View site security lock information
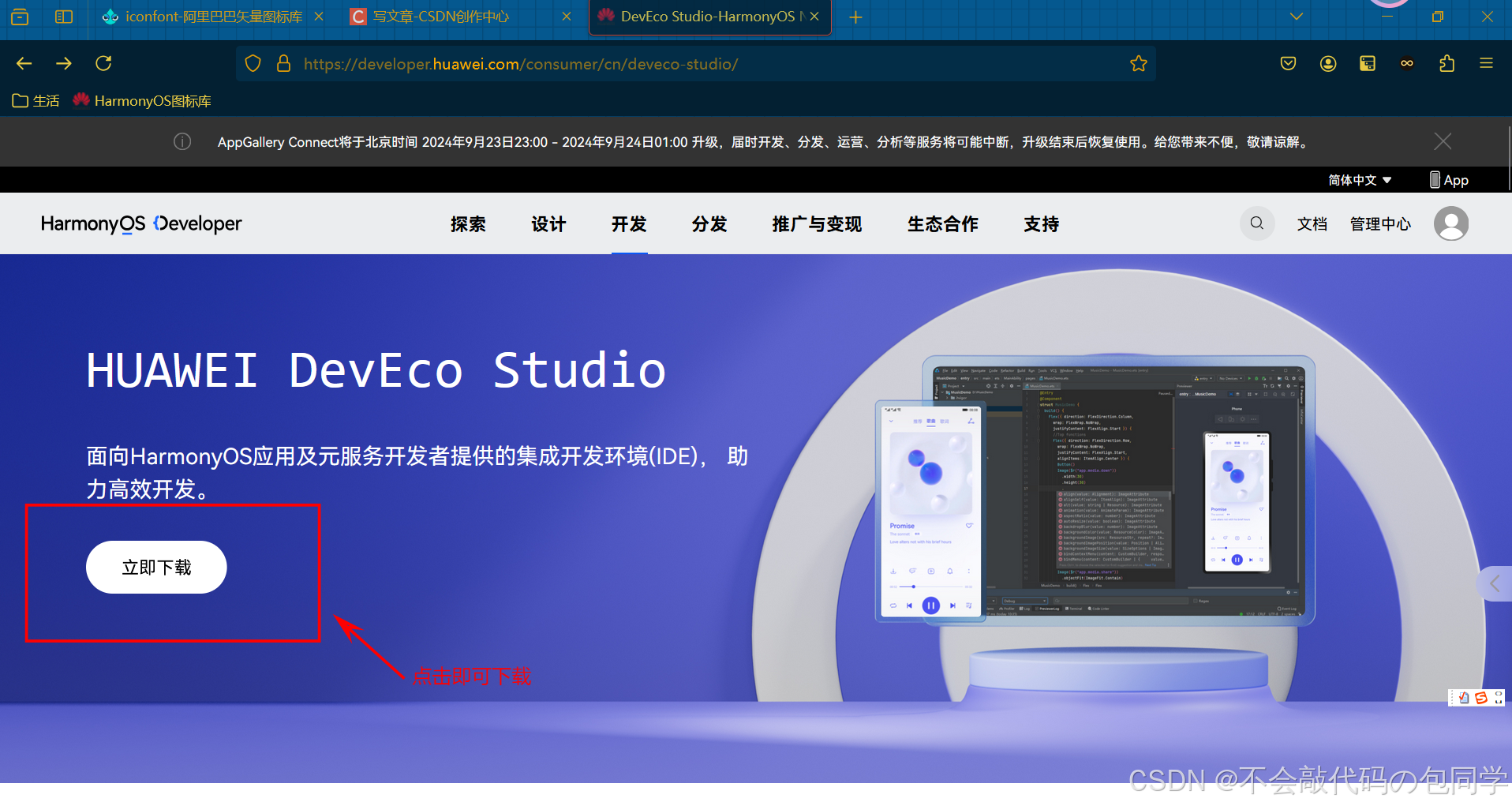1512x806 pixels. point(284,64)
